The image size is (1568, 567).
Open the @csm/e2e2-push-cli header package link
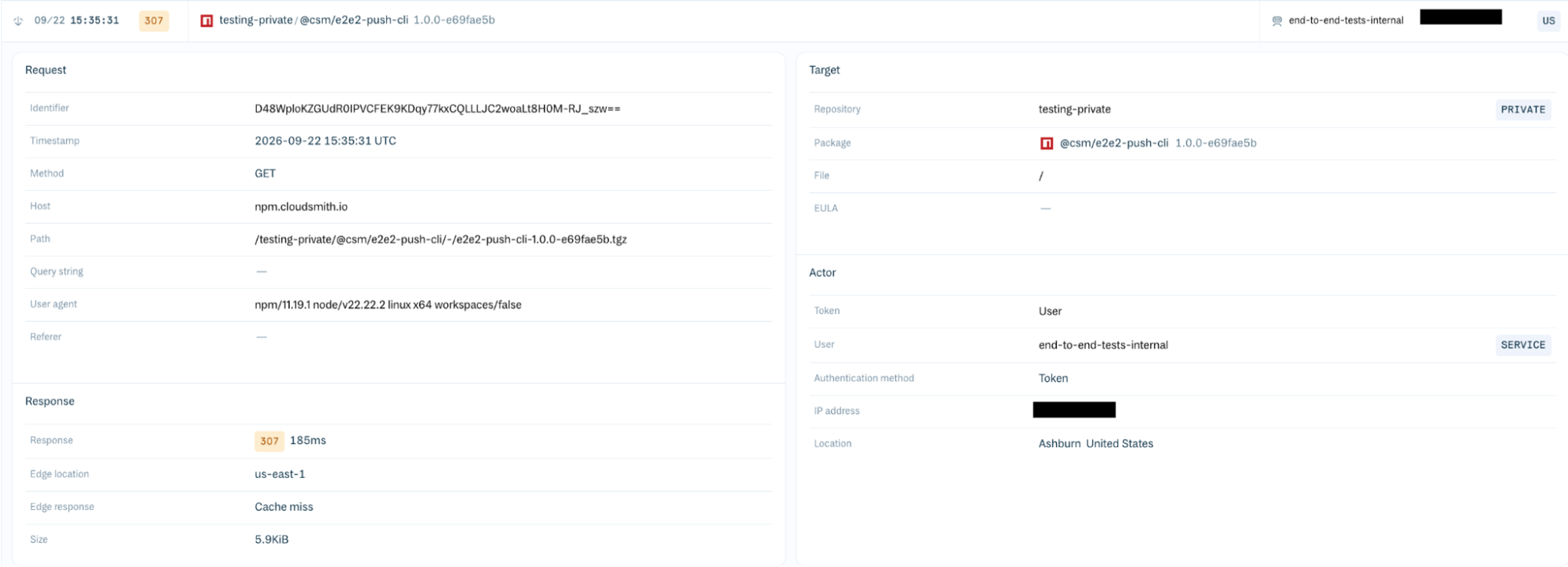coord(354,20)
